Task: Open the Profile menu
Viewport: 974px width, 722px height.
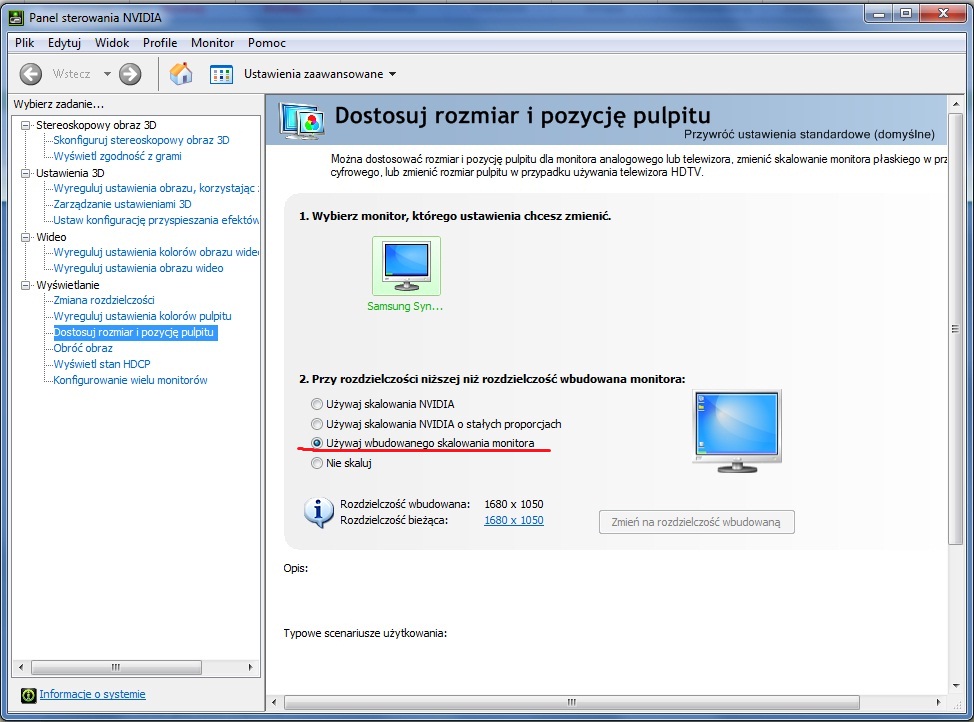Action: tap(160, 43)
